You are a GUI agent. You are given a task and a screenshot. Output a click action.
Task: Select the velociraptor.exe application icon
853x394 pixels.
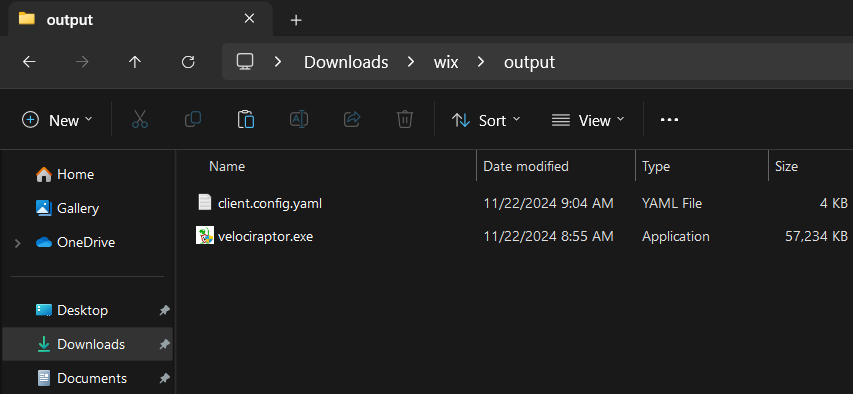tap(205, 236)
